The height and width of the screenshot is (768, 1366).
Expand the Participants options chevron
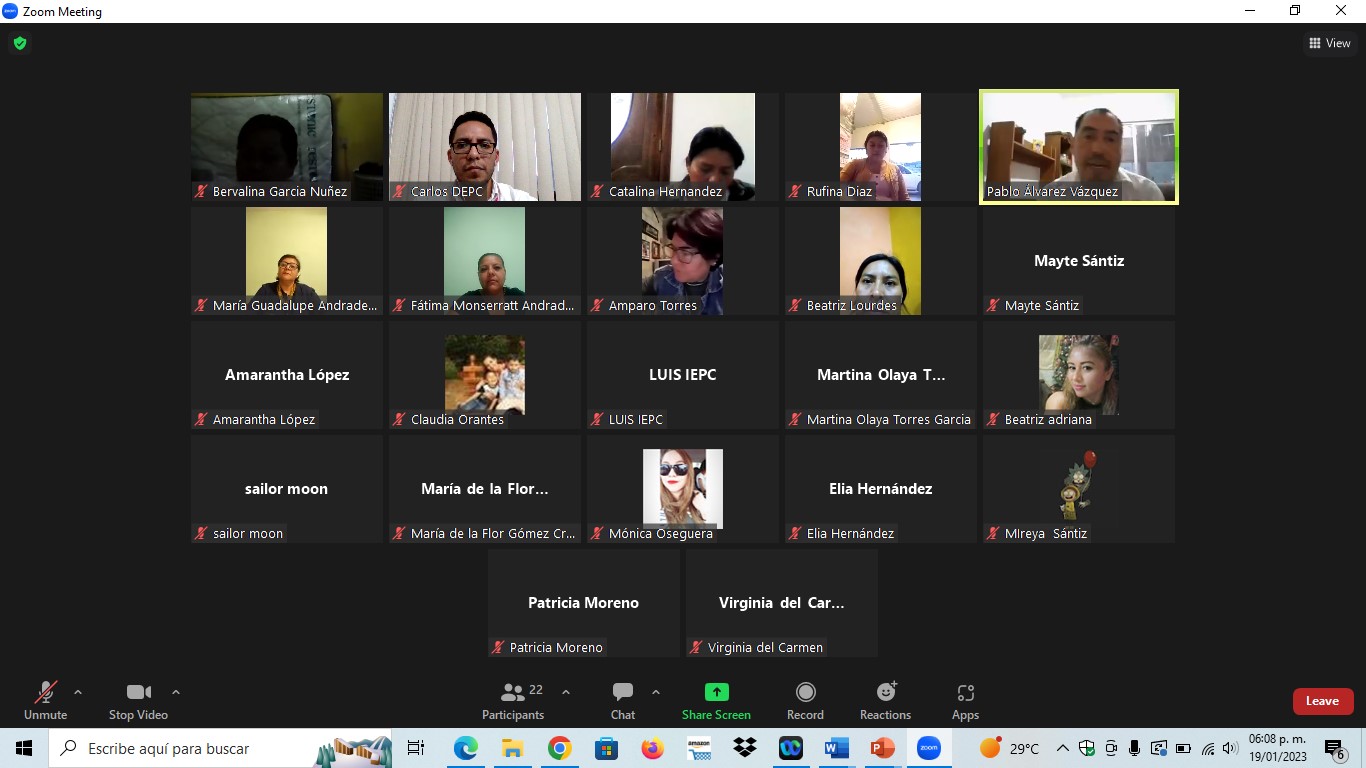click(566, 692)
